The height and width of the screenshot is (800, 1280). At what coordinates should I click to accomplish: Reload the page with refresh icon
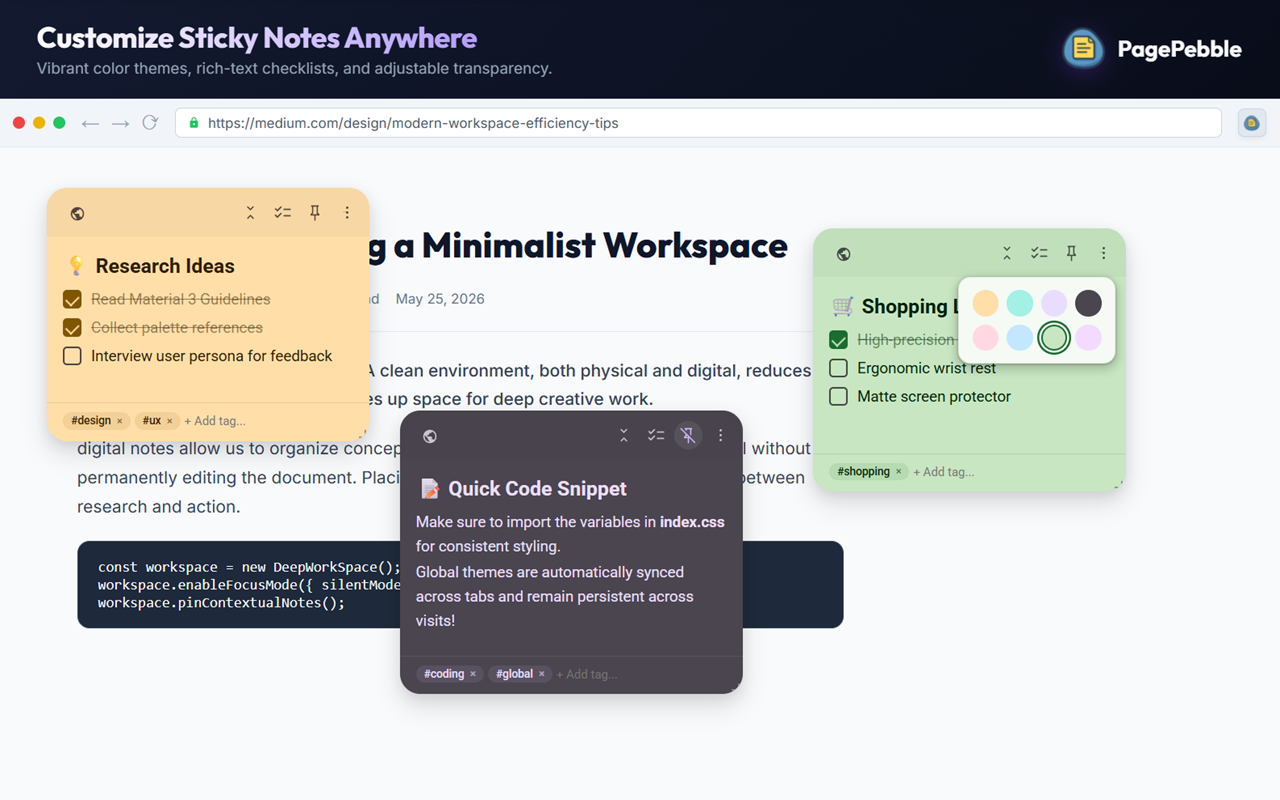click(x=150, y=123)
